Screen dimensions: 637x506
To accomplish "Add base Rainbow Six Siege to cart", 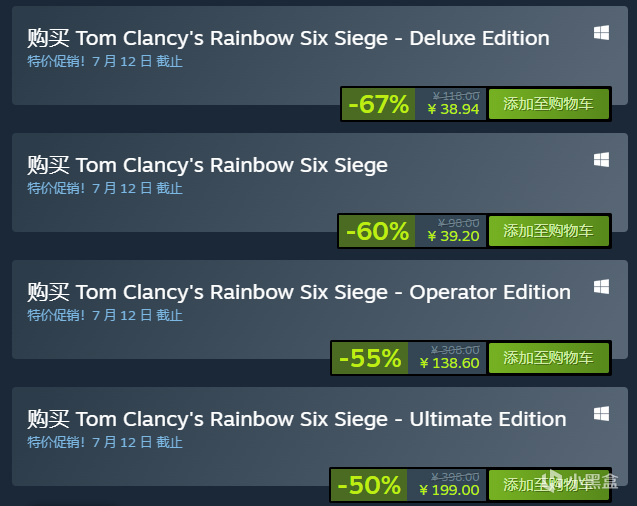I will click(548, 231).
